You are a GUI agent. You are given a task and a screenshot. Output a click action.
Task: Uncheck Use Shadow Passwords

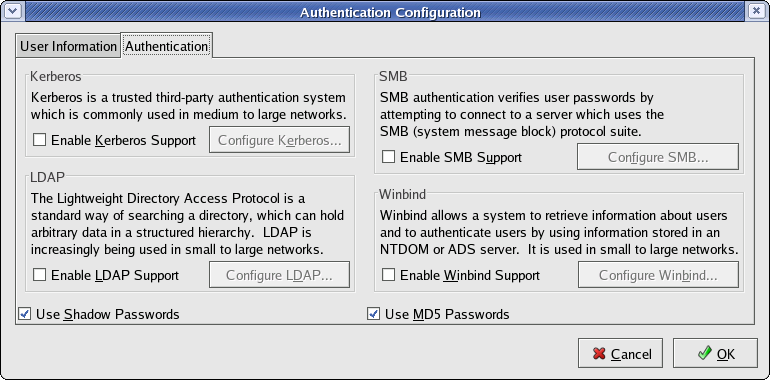coord(24,314)
